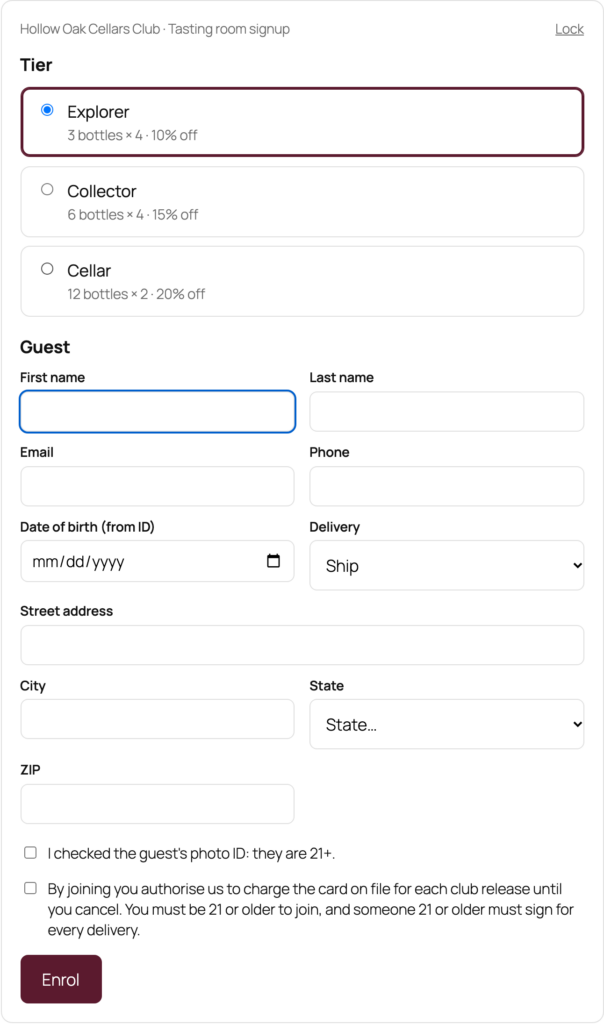Click the ZIP input field

click(x=157, y=804)
